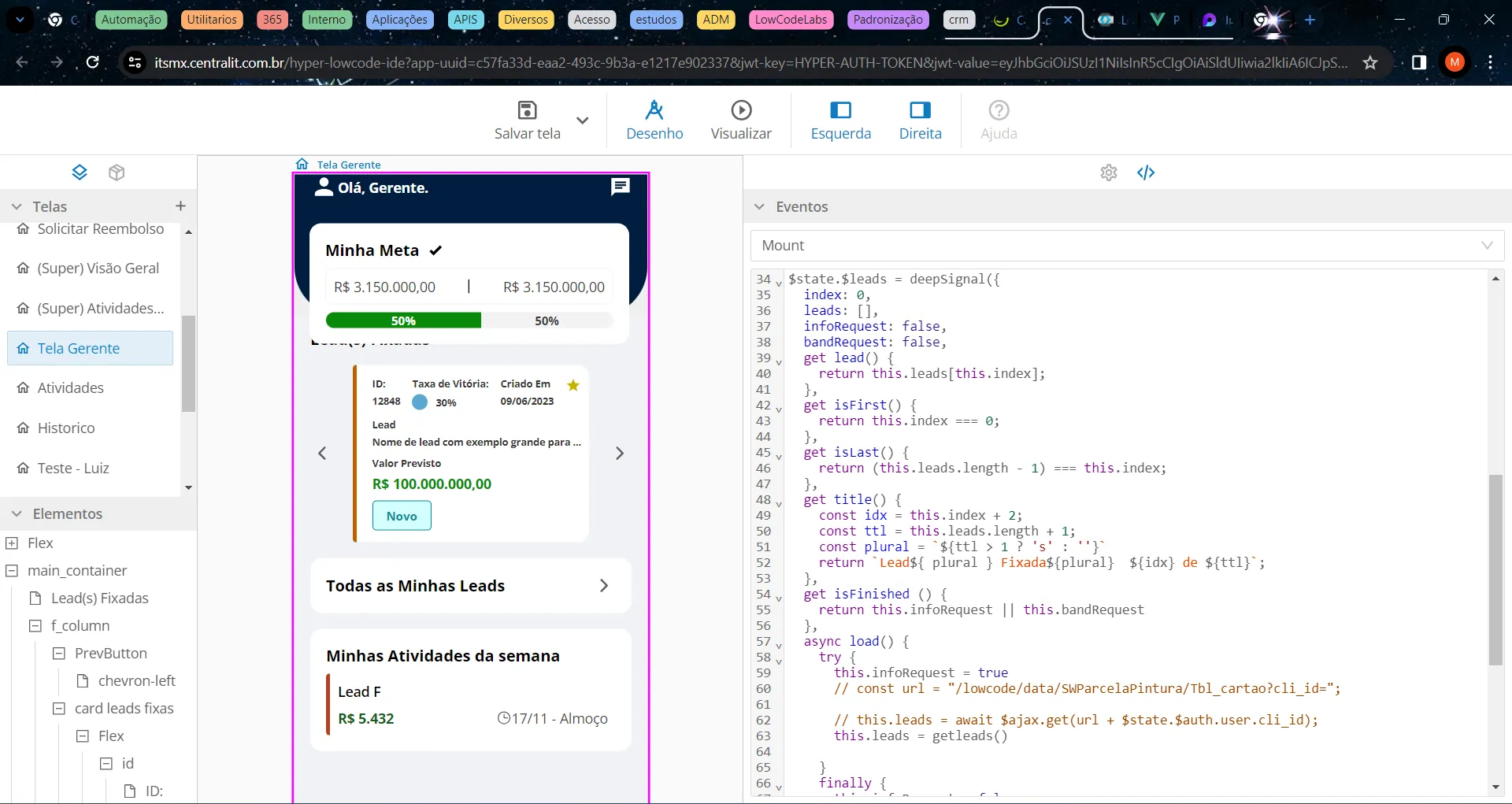The height and width of the screenshot is (804, 1512).
Task: Open dropdown arrow next to Salvar tela
Action: pyautogui.click(x=582, y=120)
